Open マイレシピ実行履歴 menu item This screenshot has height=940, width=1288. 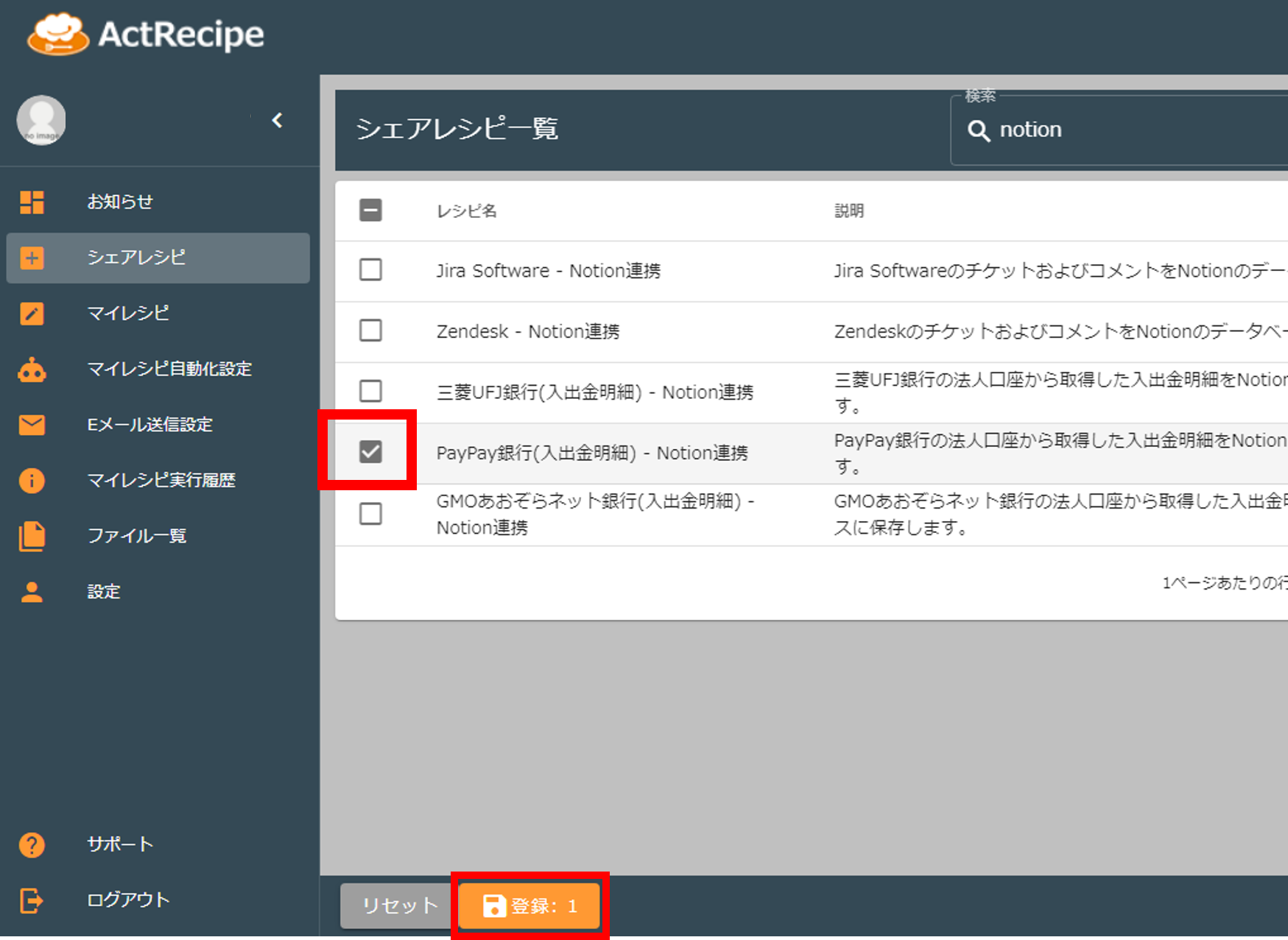click(x=158, y=481)
